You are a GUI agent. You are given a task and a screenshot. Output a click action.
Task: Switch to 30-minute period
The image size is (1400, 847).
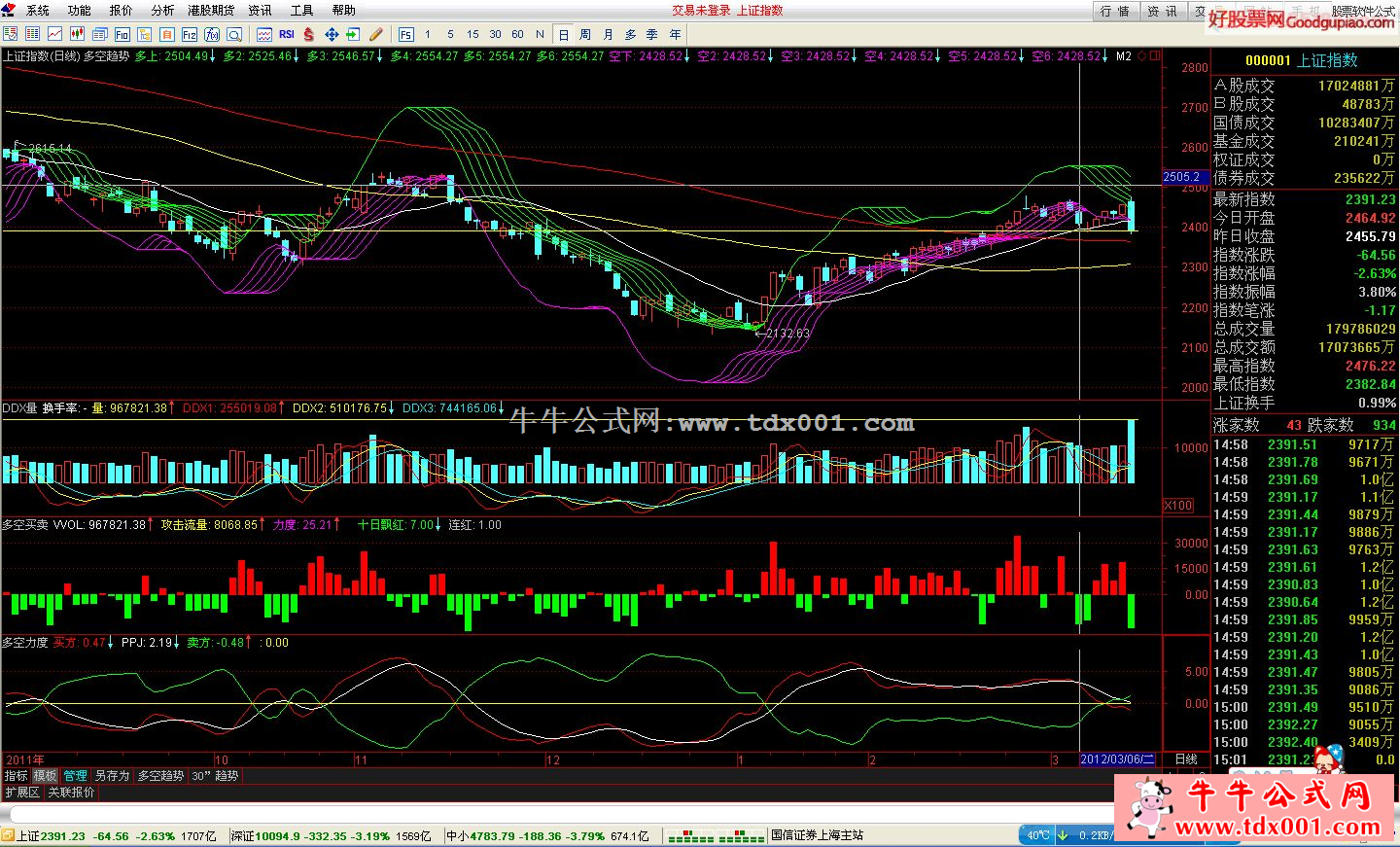click(x=496, y=34)
